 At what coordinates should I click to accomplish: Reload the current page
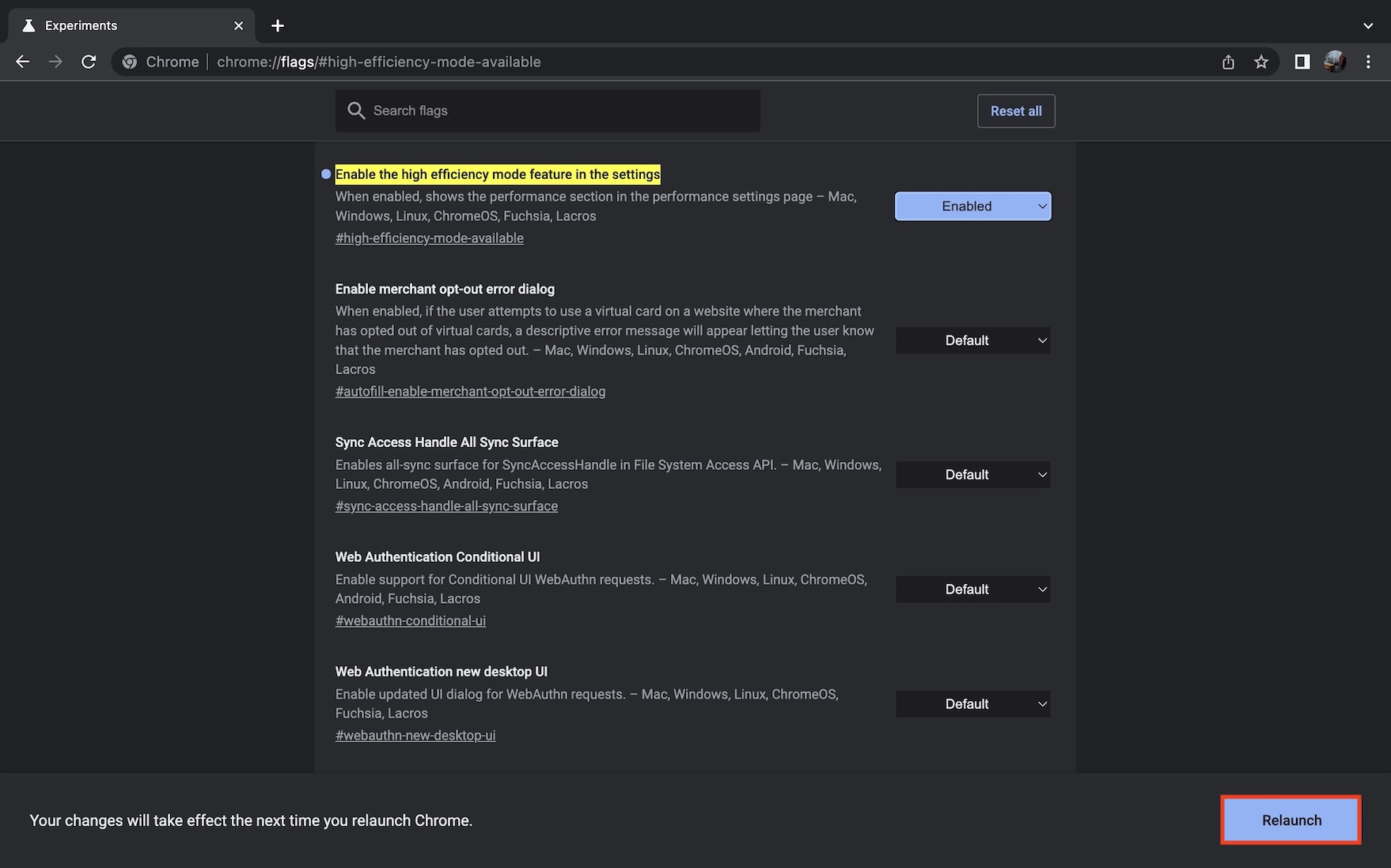pos(89,62)
